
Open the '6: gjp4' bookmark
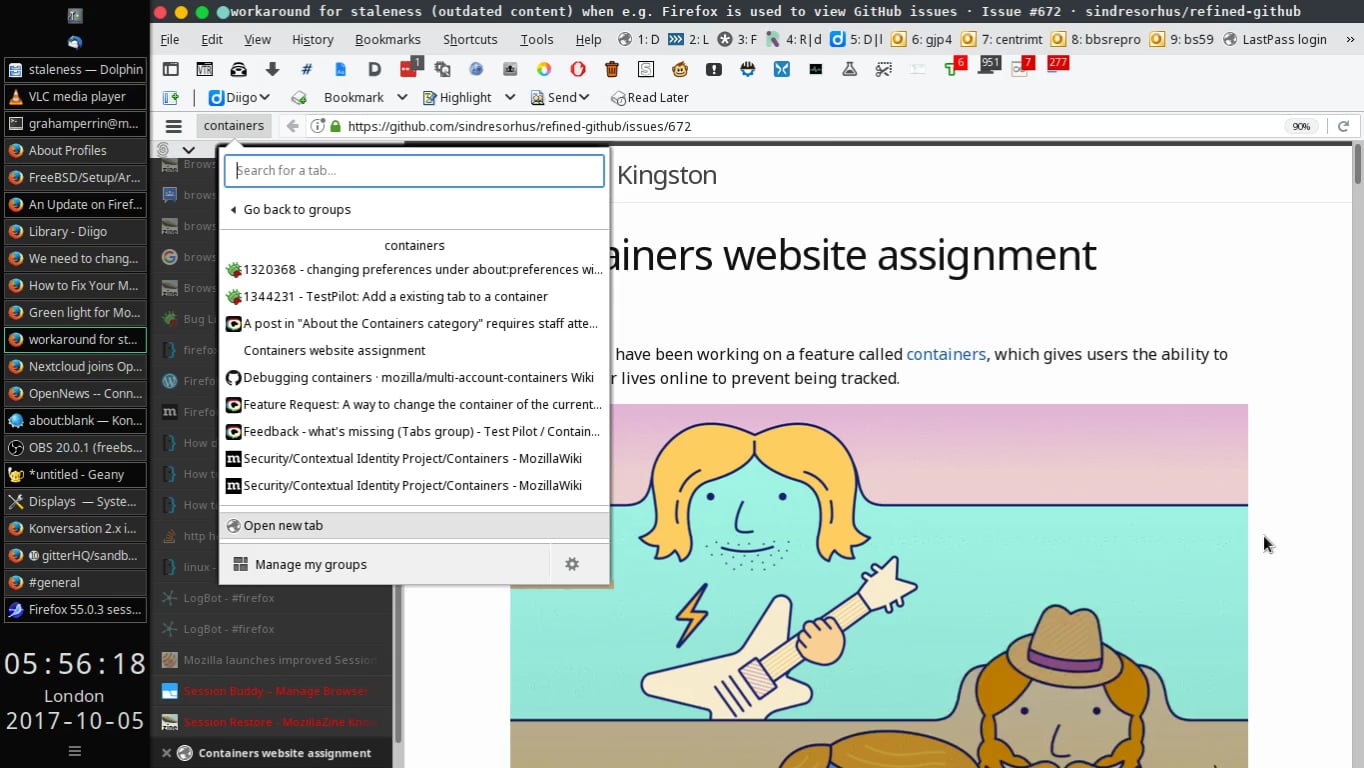click(922, 39)
